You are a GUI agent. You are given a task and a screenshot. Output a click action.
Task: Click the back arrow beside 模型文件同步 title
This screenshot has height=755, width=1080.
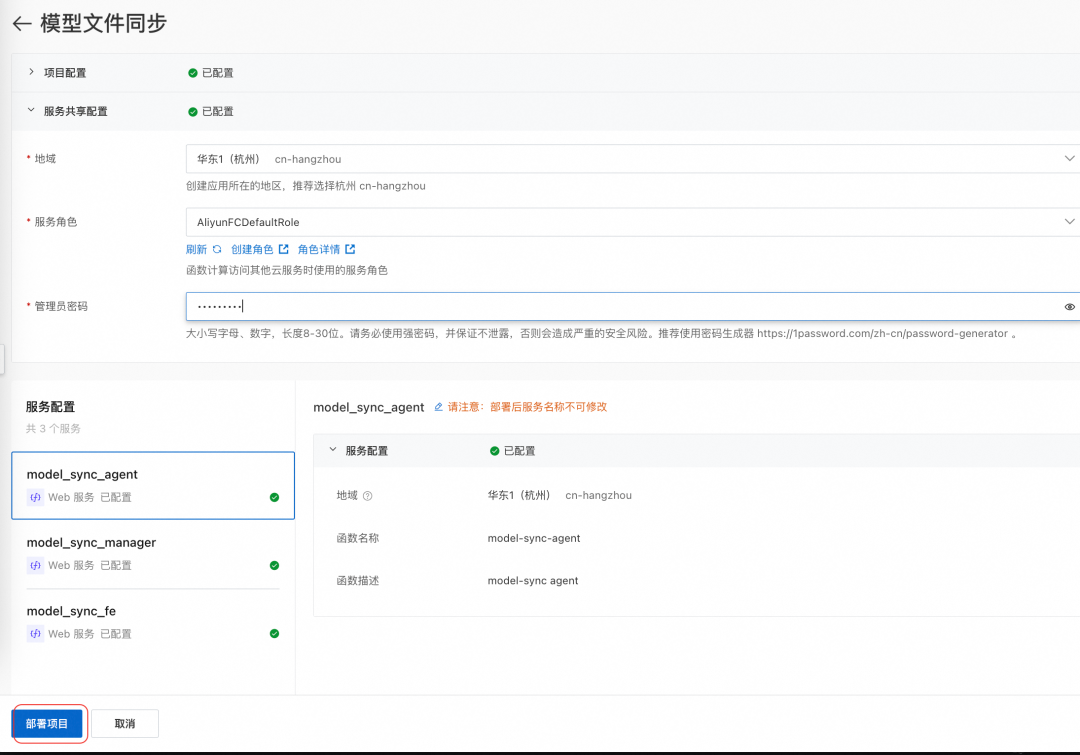click(21, 22)
